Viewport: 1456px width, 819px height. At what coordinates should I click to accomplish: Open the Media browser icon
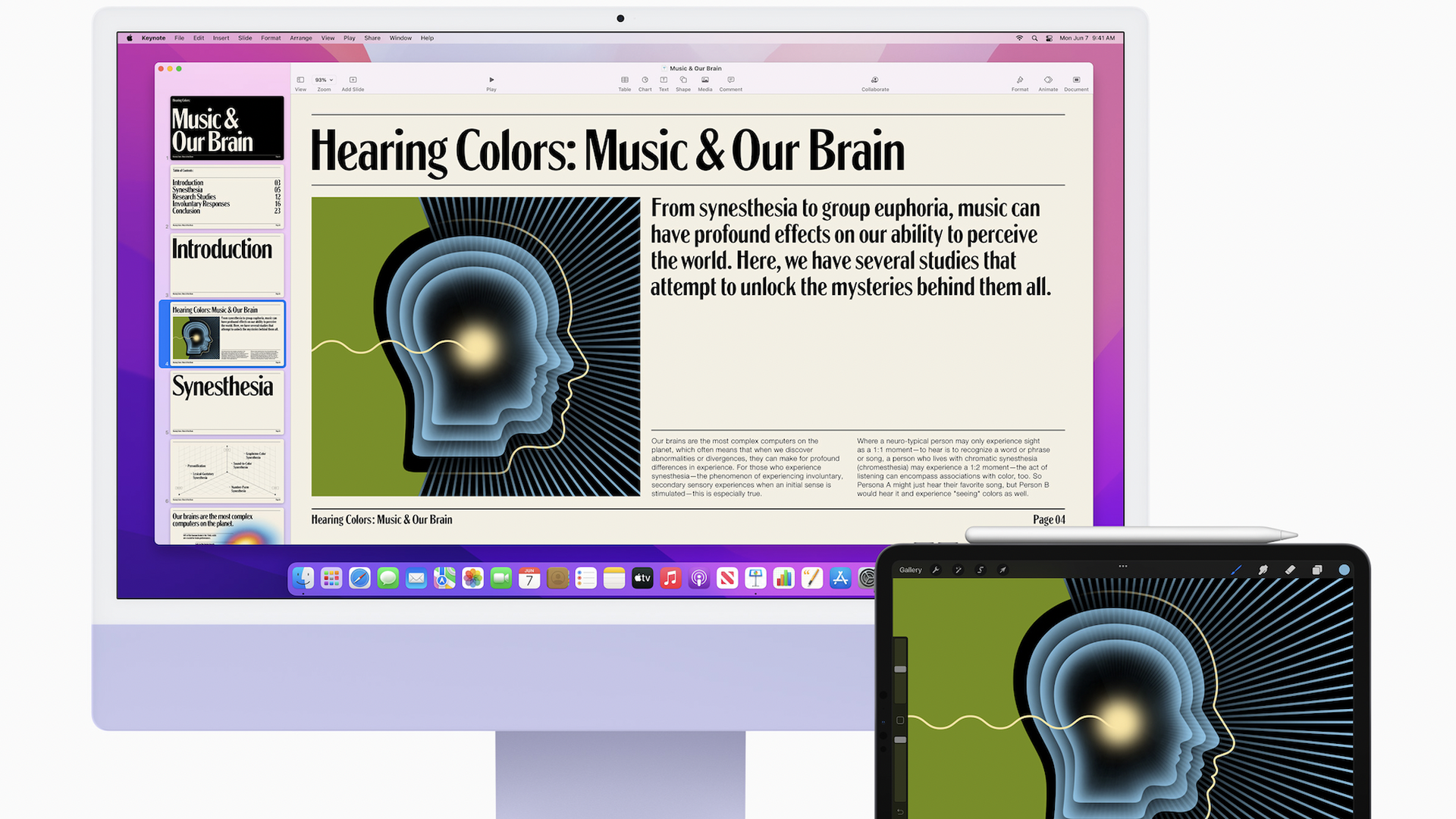pyautogui.click(x=704, y=80)
